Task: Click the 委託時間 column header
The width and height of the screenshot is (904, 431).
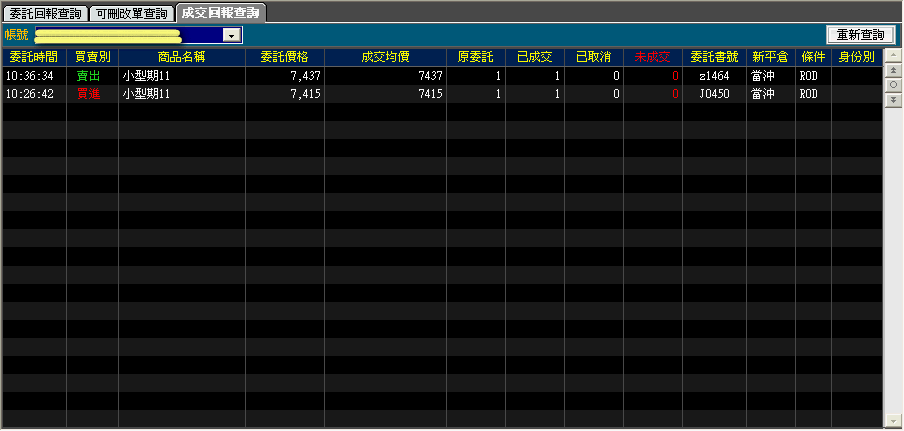Action: click(x=34, y=57)
